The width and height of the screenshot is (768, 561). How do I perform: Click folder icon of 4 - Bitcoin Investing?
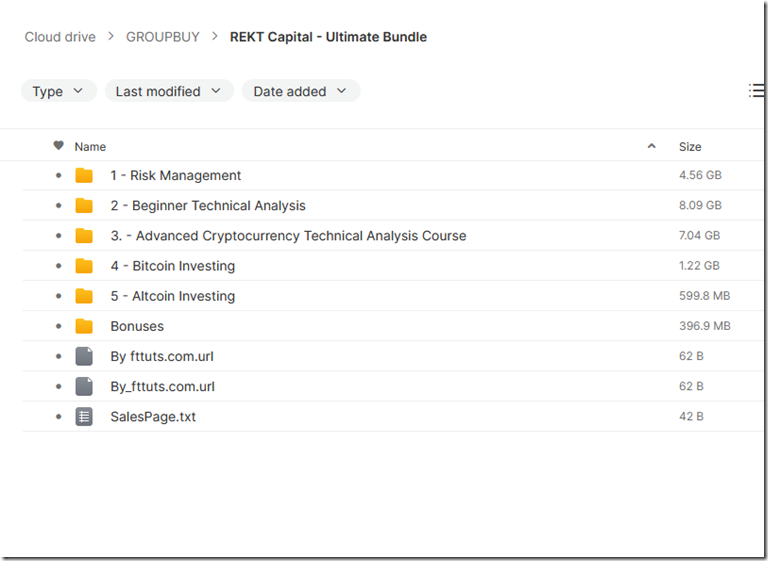pyautogui.click(x=84, y=266)
